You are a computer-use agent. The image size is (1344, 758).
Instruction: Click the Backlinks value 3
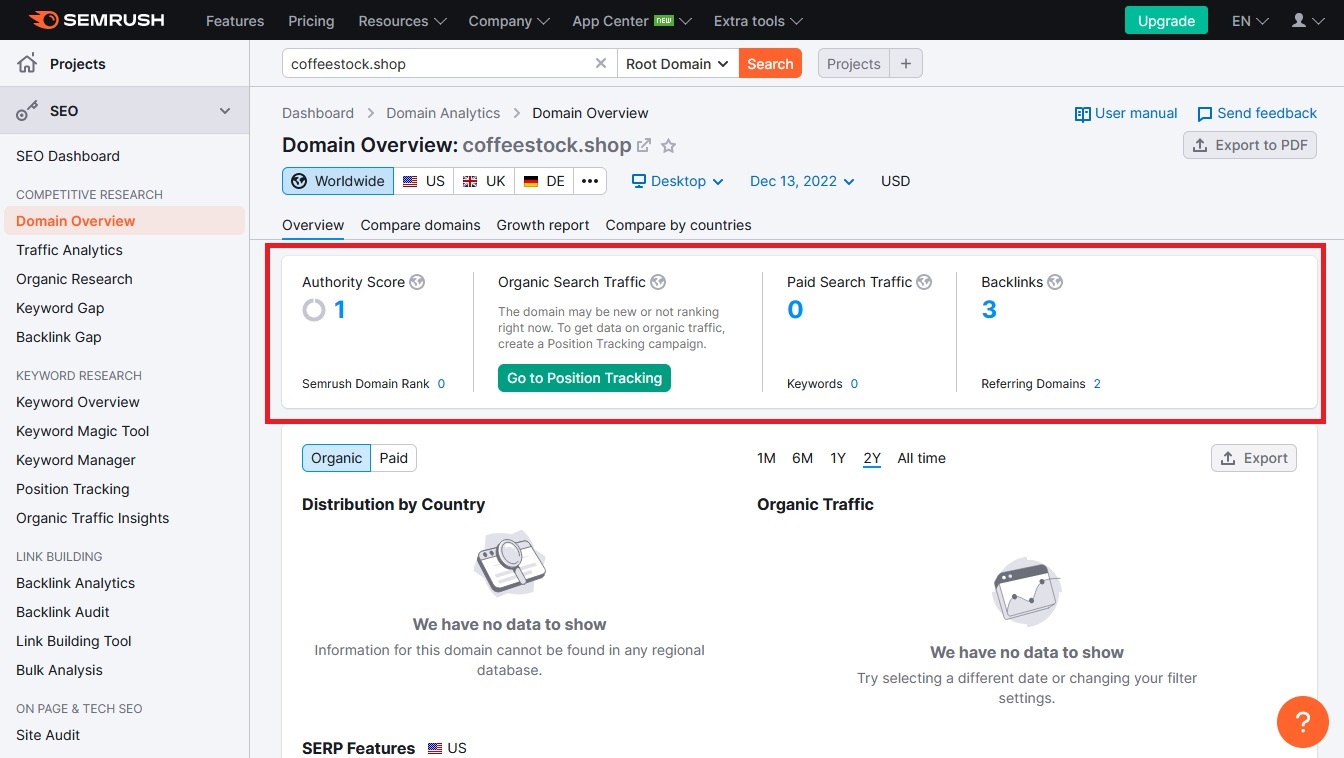(989, 310)
